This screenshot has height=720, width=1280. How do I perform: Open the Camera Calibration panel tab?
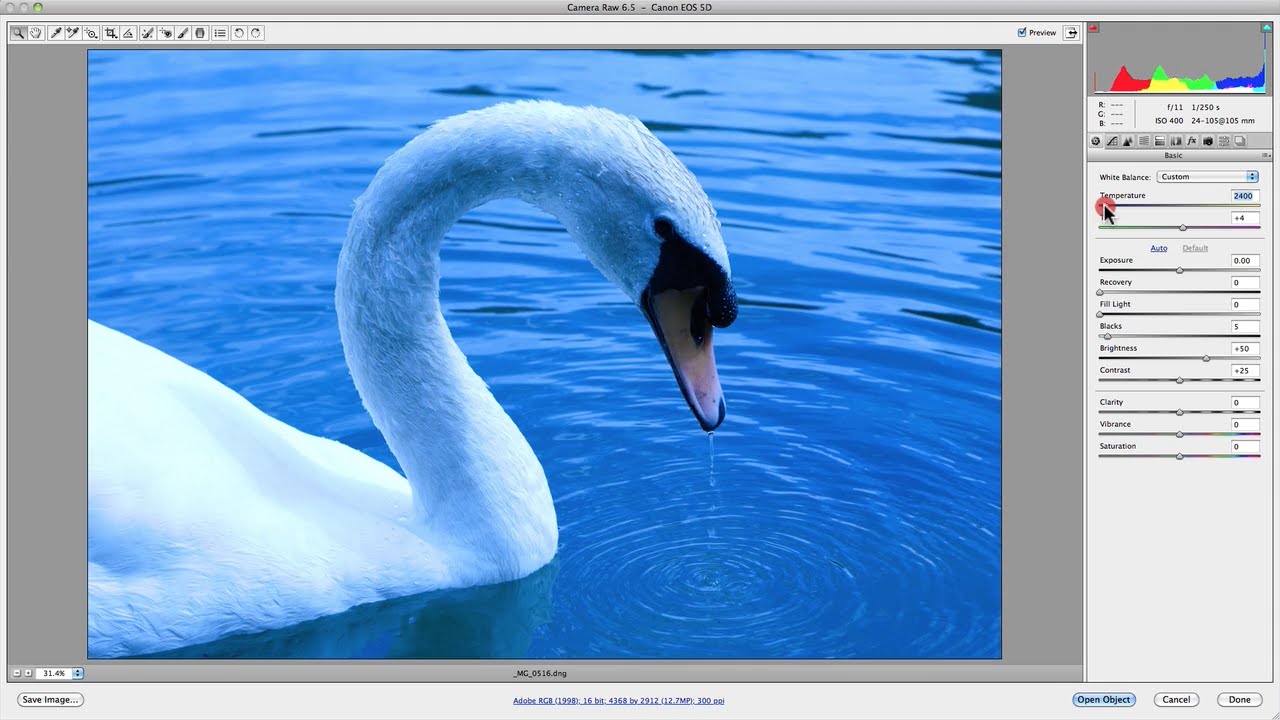coord(1208,141)
